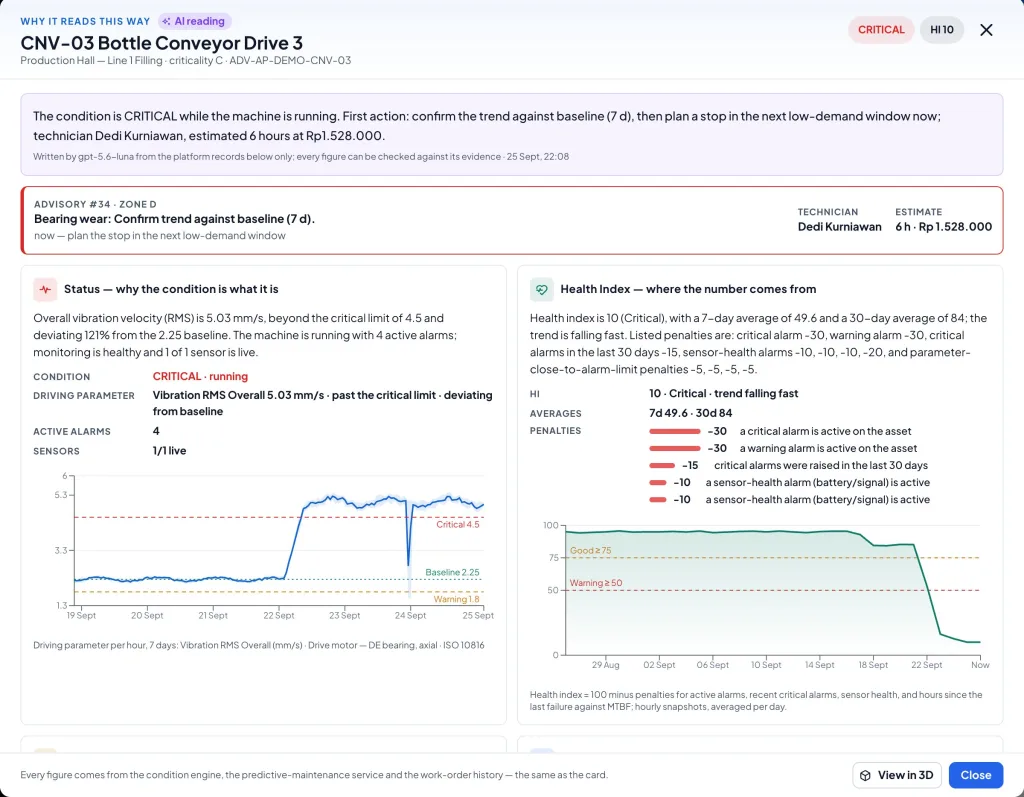Open the View in 3D button
1024x797 pixels.
click(897, 775)
